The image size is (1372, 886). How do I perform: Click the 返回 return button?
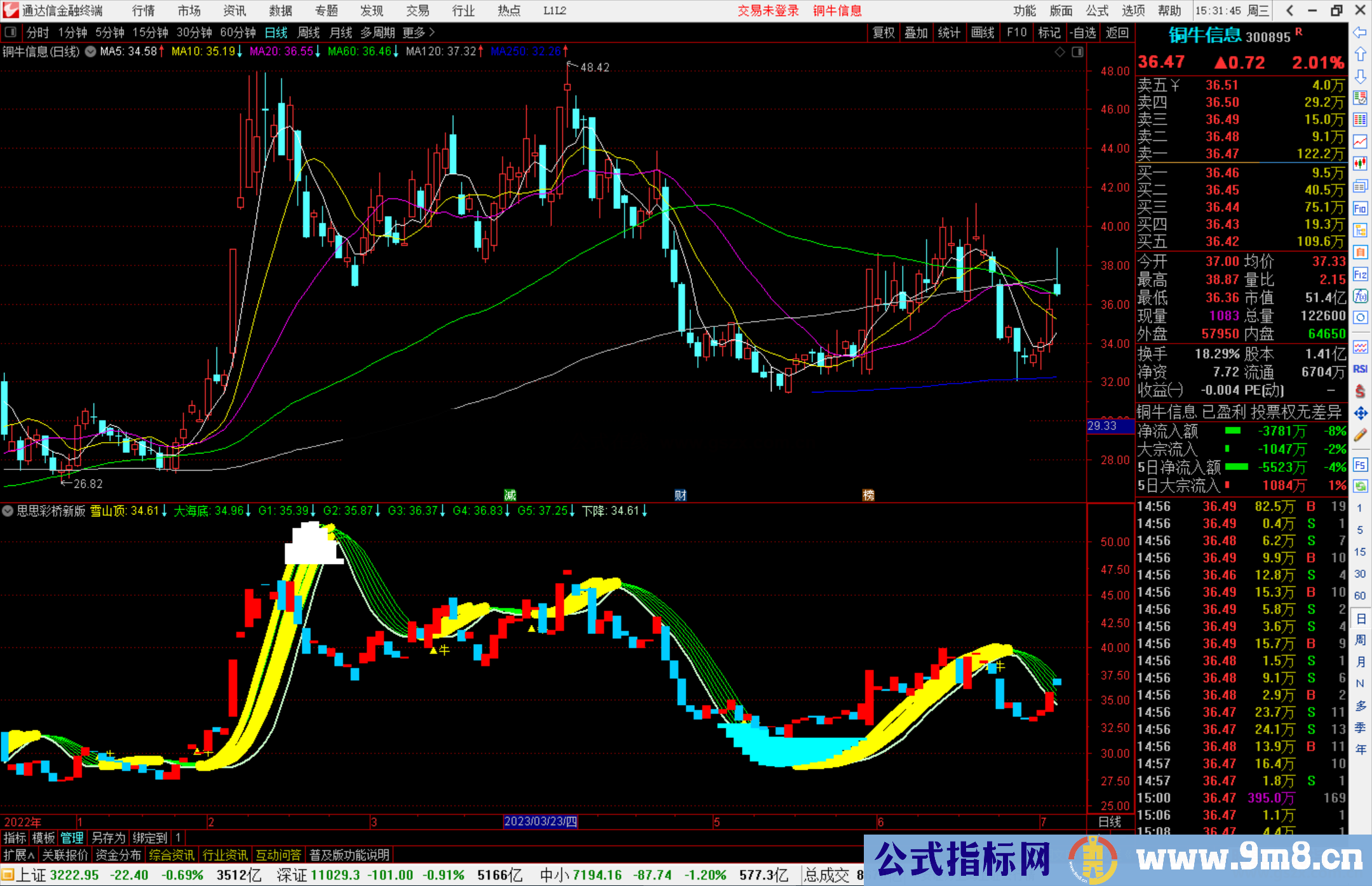click(x=1117, y=32)
